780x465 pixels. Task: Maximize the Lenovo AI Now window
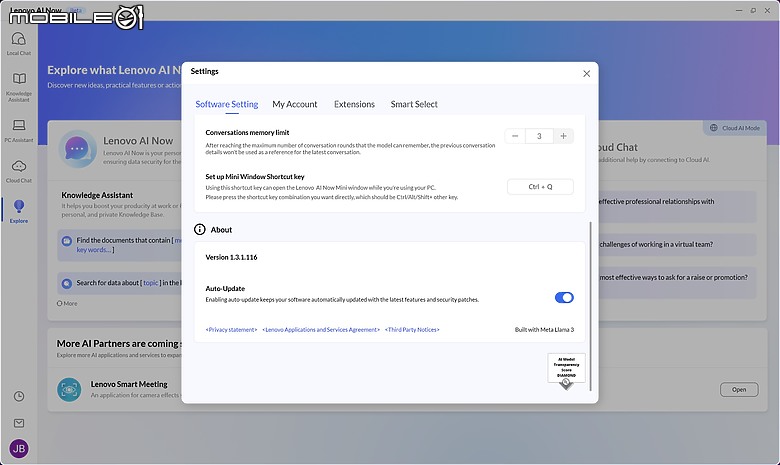pyautogui.click(x=754, y=10)
